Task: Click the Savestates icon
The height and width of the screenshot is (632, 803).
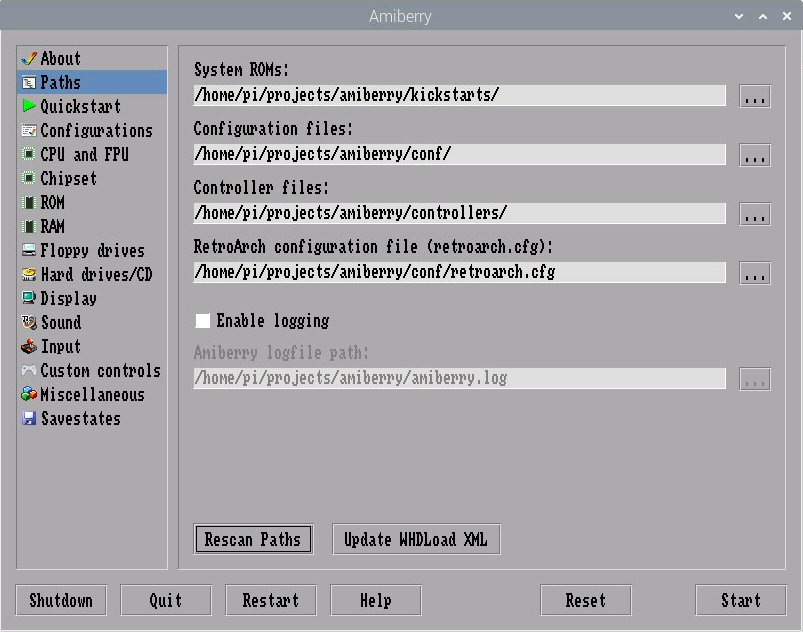Action: click(30, 419)
